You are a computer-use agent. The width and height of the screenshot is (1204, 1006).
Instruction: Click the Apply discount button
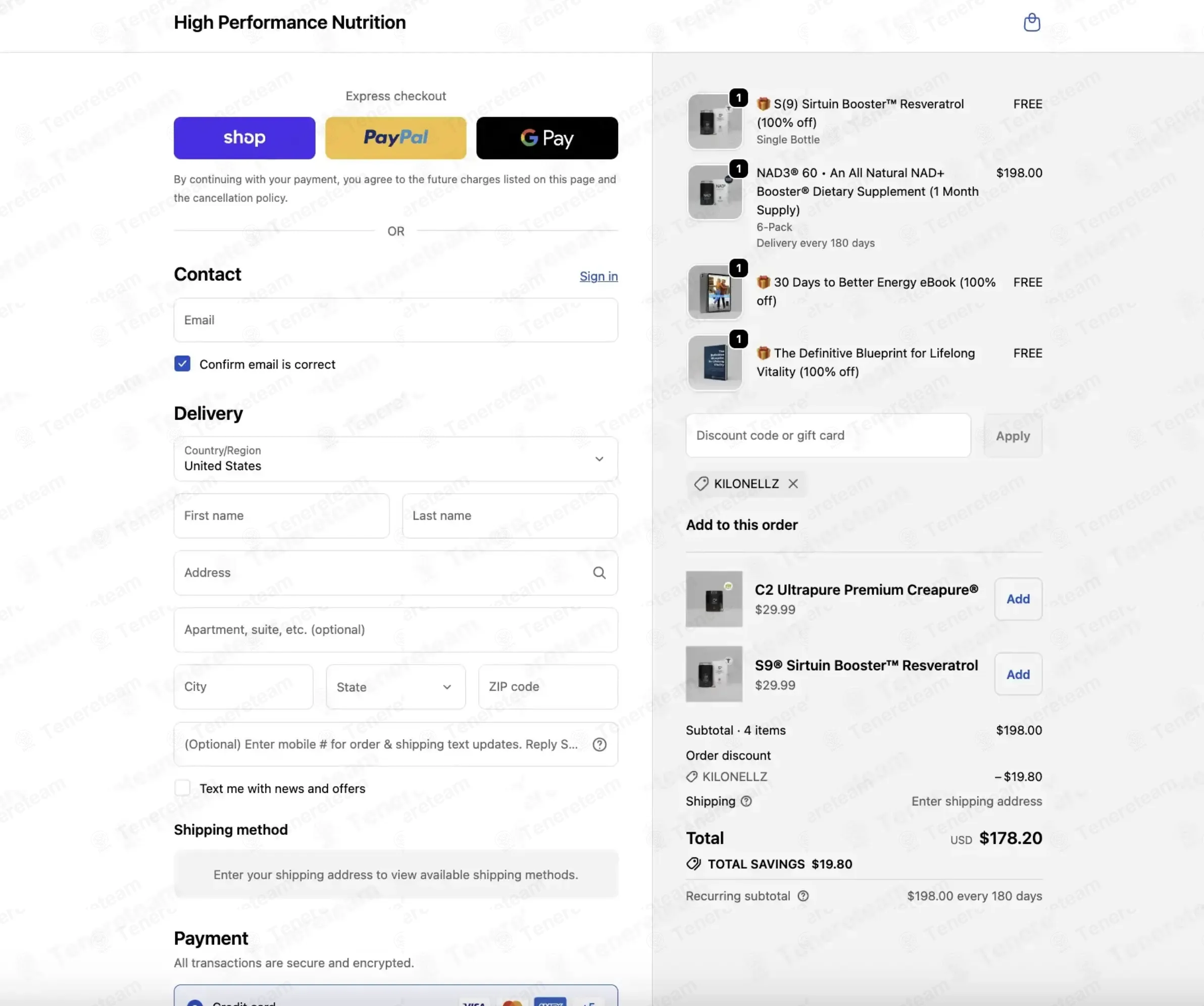point(1013,436)
